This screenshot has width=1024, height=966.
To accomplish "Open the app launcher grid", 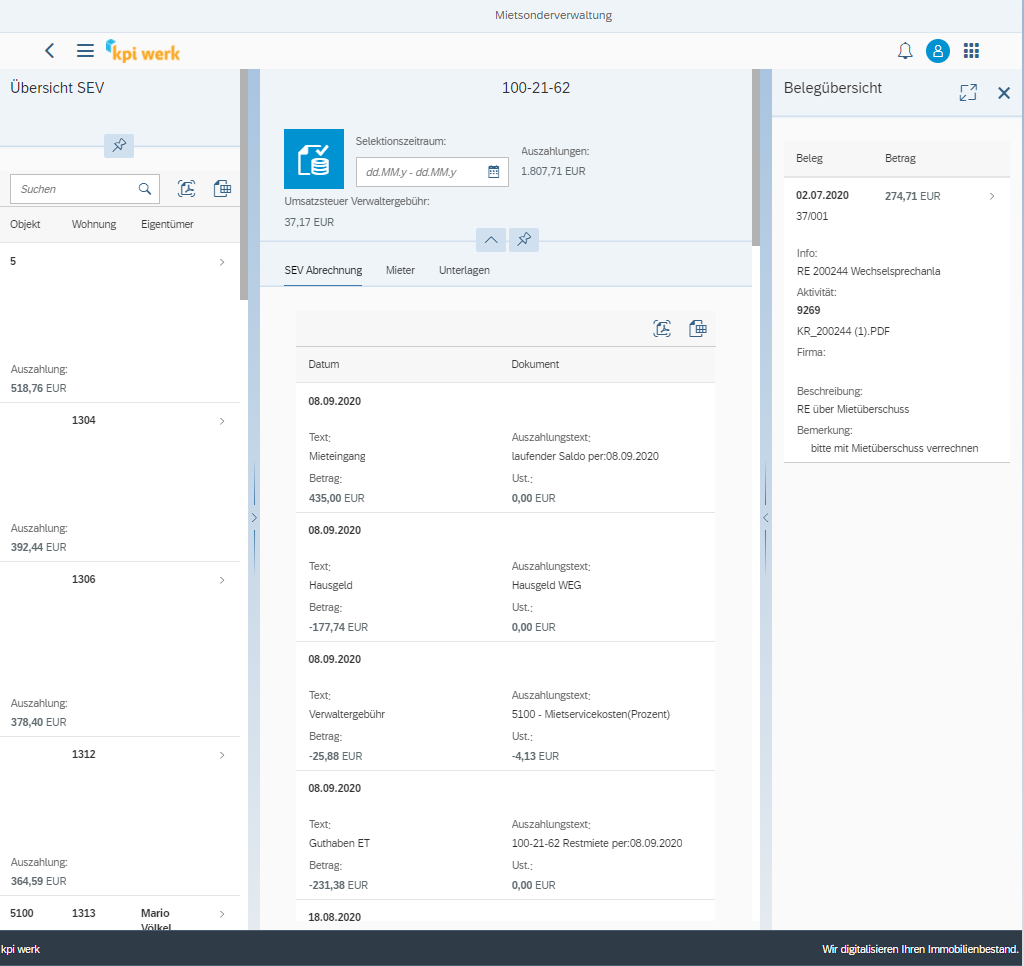I will click(x=971, y=51).
